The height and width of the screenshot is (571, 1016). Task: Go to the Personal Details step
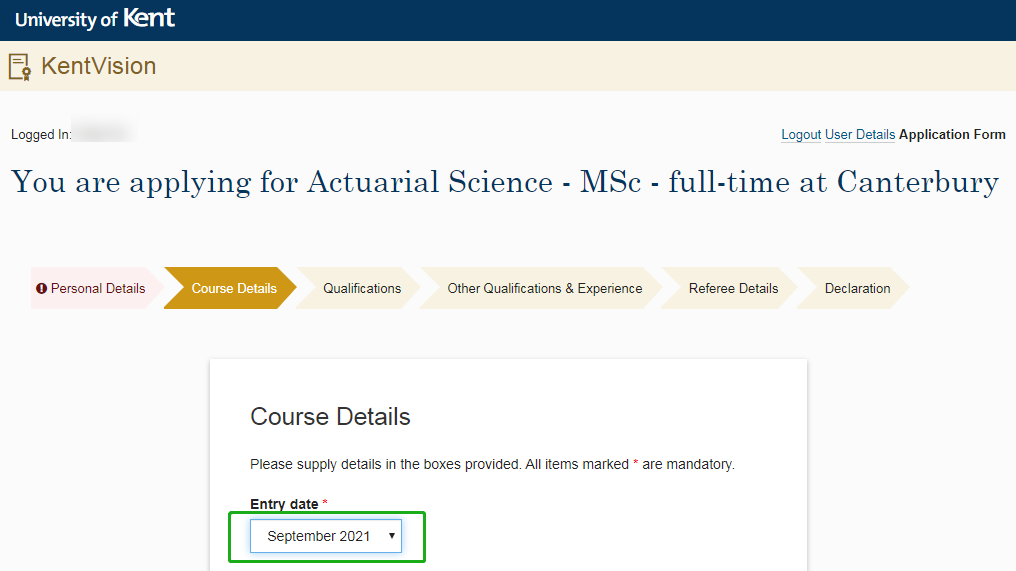point(97,289)
